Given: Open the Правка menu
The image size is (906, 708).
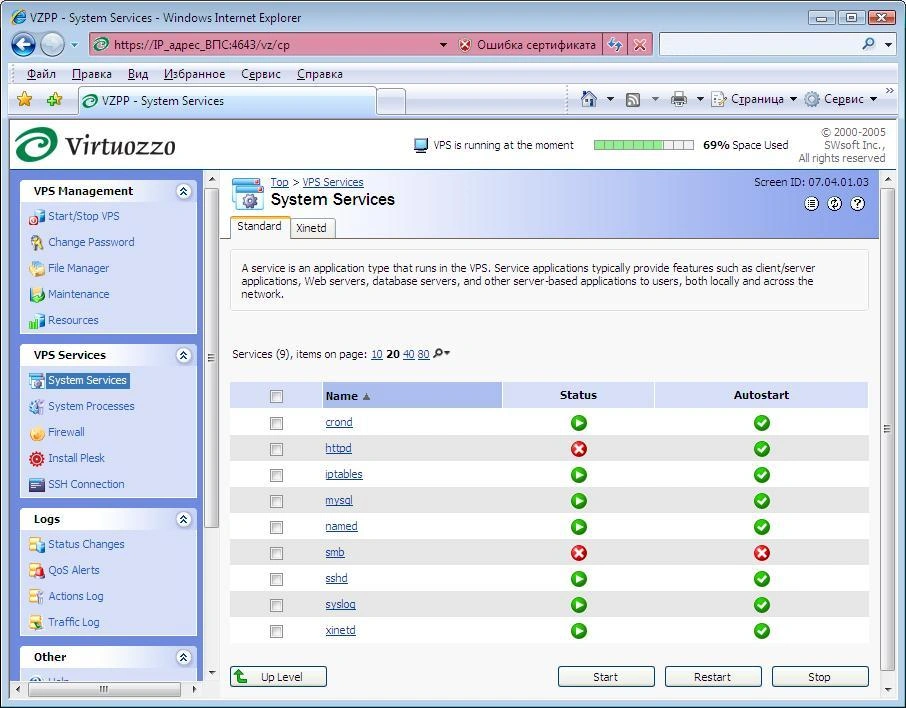Looking at the screenshot, I should [x=91, y=74].
